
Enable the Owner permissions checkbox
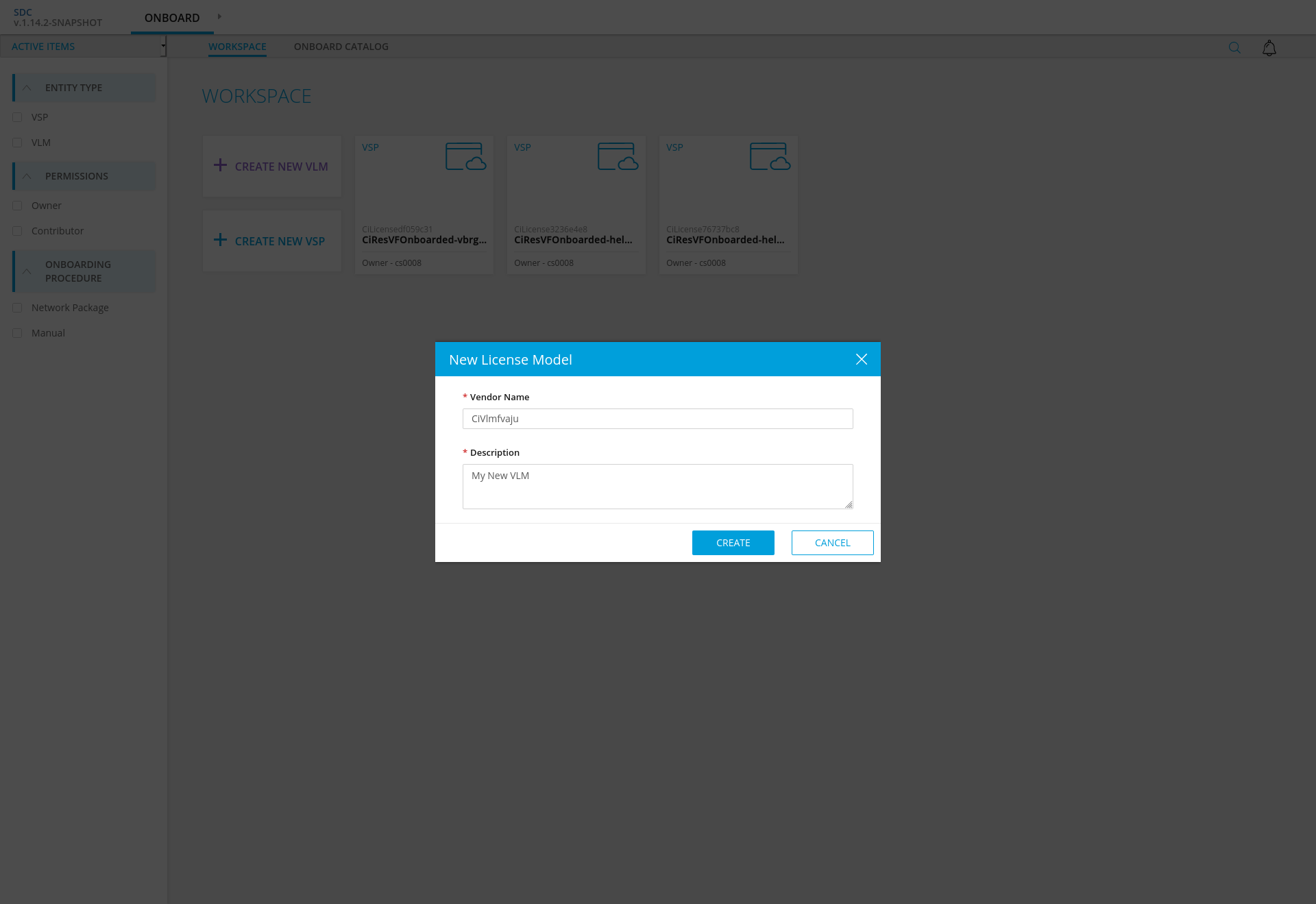click(x=17, y=206)
